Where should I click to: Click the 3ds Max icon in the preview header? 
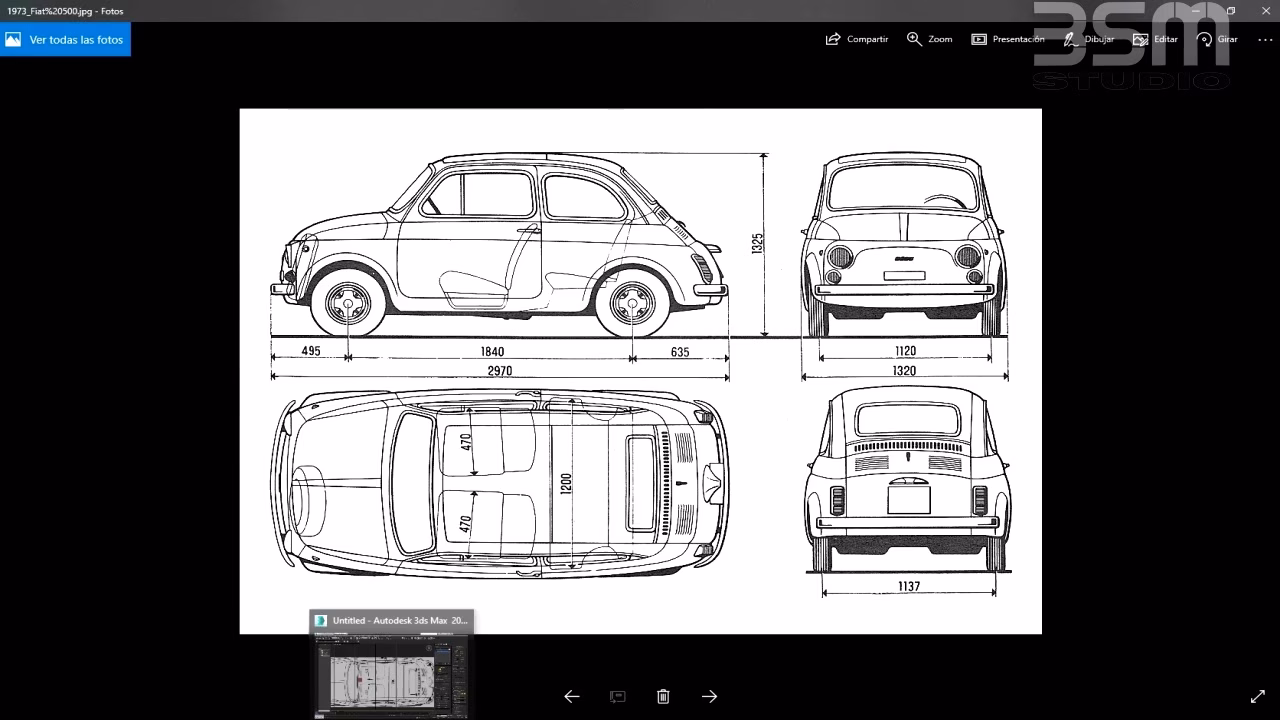tap(319, 620)
